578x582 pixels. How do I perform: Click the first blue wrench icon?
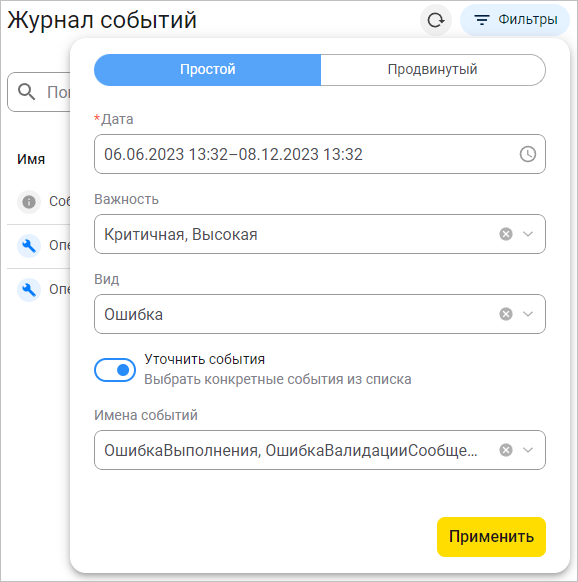(x=29, y=246)
